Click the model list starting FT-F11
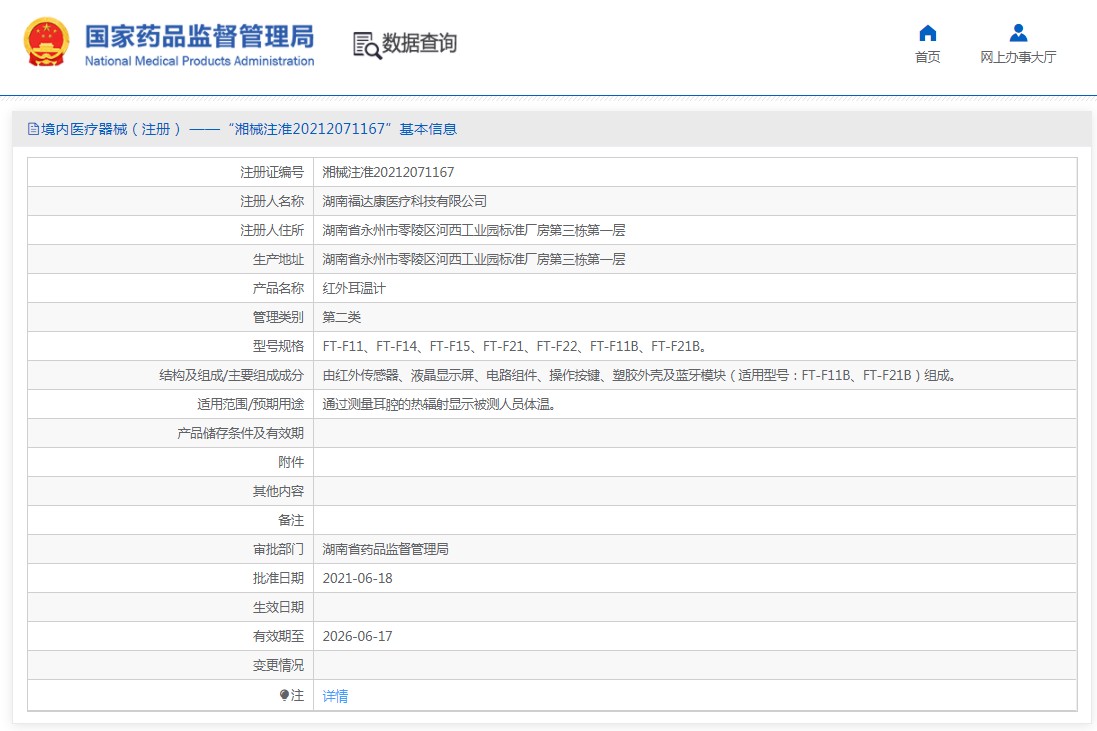1097x731 pixels. coord(514,346)
